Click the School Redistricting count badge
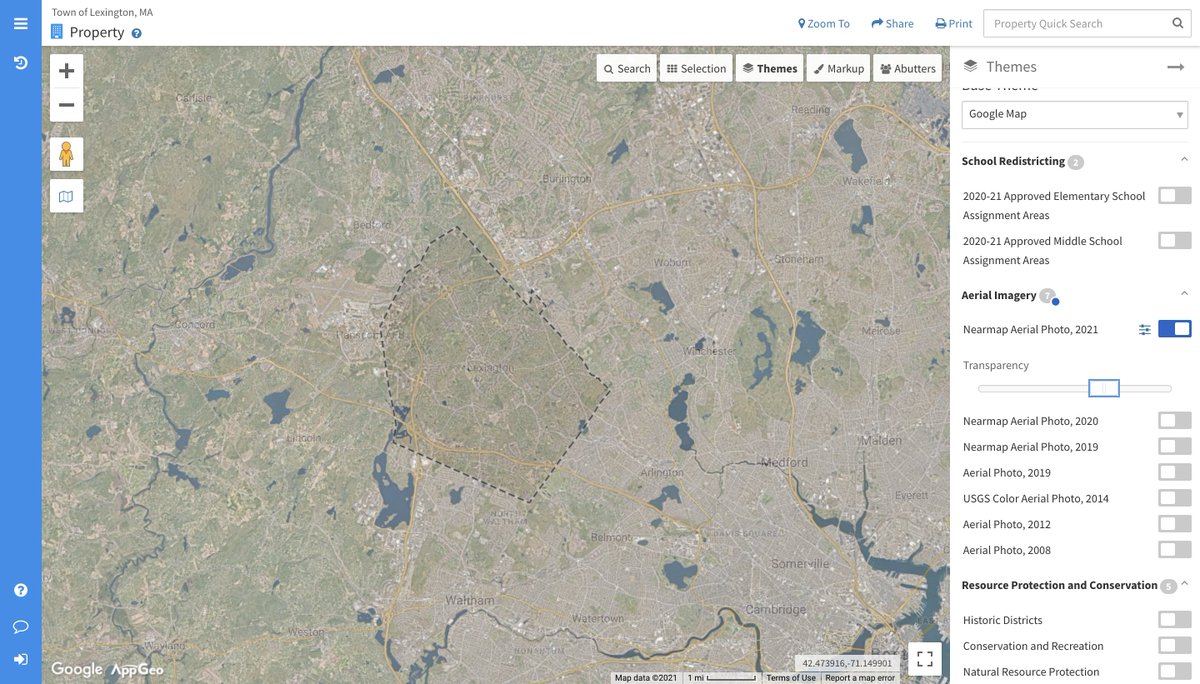Viewport: 1200px width, 684px height. tap(1075, 162)
